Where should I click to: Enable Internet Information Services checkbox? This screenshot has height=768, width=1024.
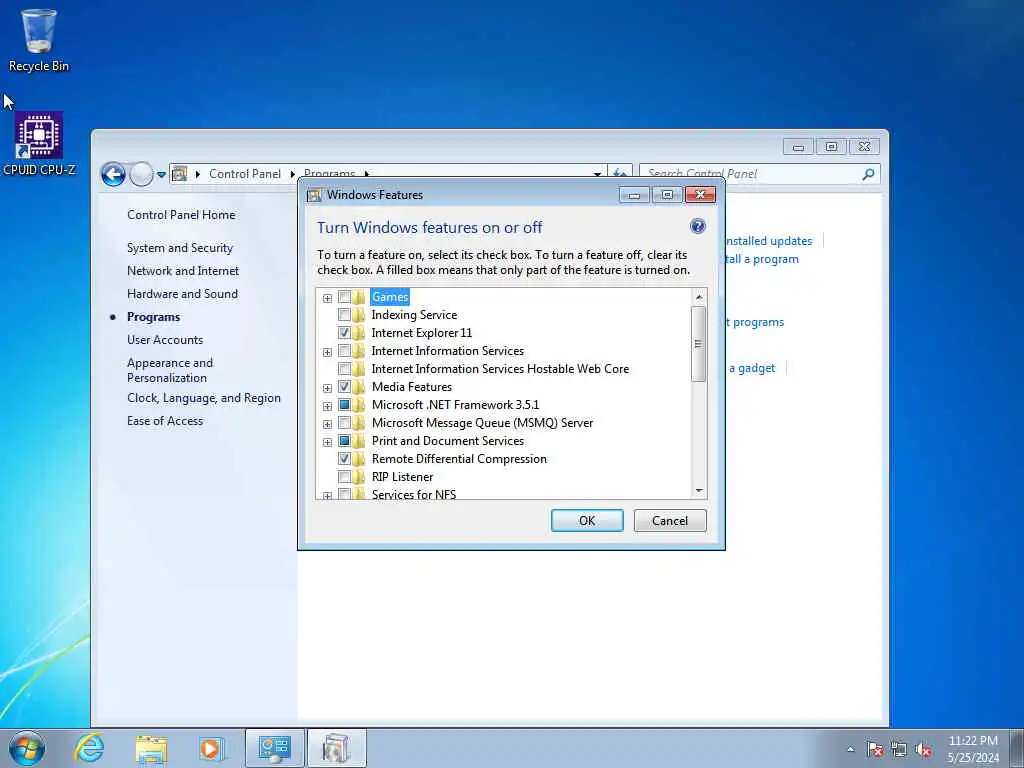pyautogui.click(x=344, y=351)
